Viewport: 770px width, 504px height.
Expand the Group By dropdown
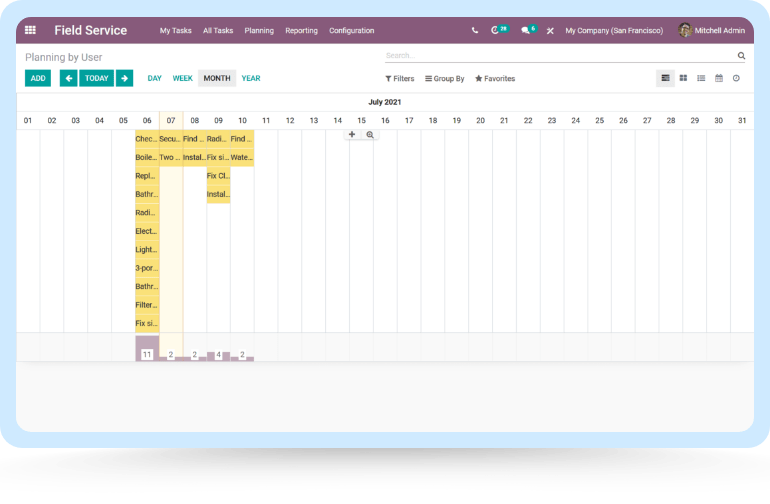click(445, 78)
